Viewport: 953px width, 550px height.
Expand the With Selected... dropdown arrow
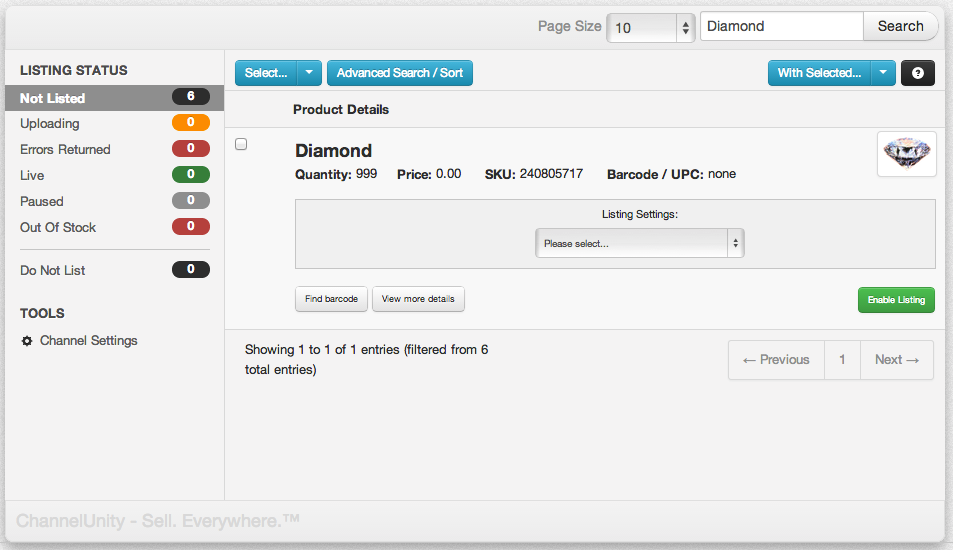click(883, 73)
